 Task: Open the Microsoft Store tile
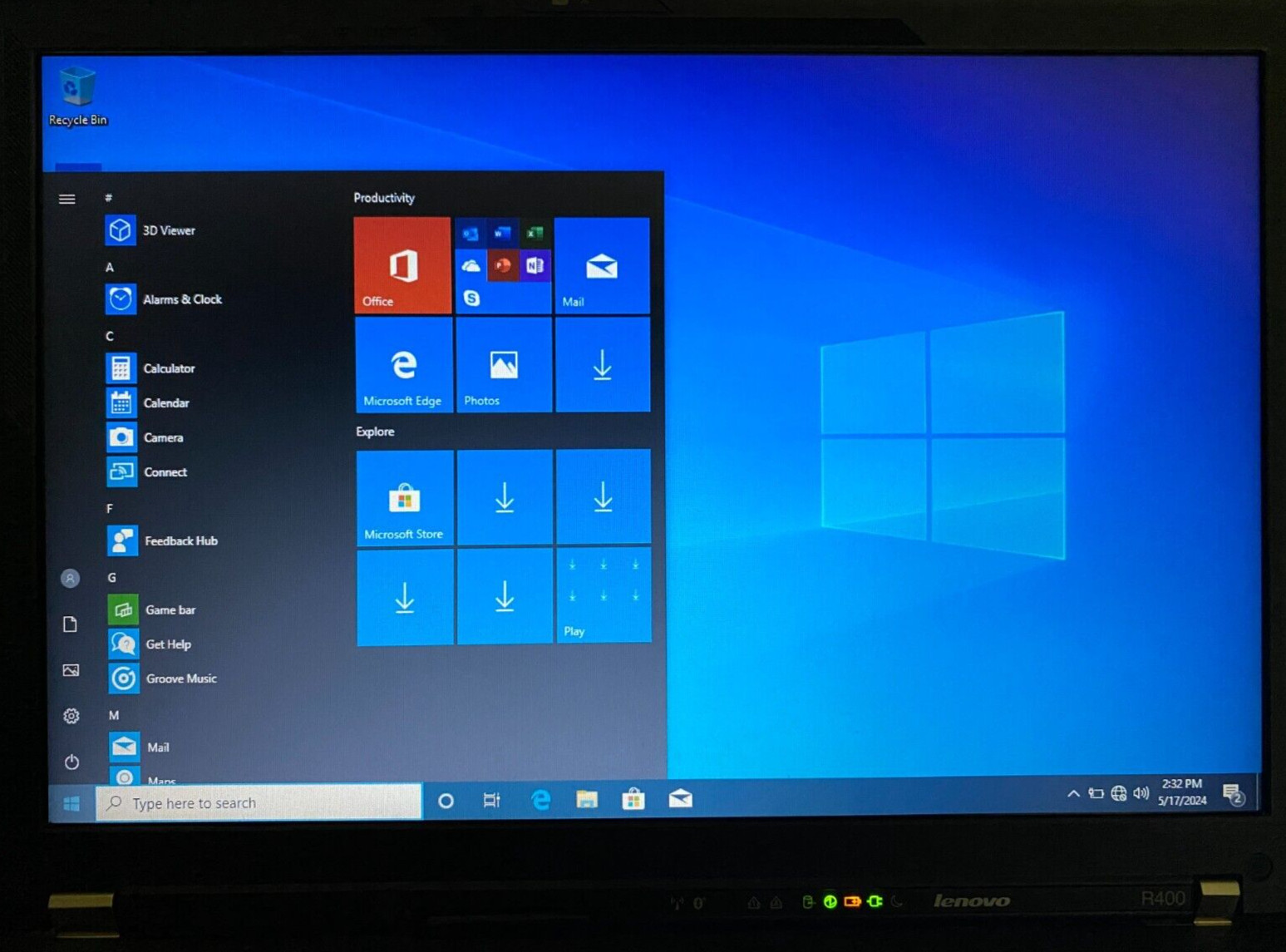pyautogui.click(x=405, y=498)
